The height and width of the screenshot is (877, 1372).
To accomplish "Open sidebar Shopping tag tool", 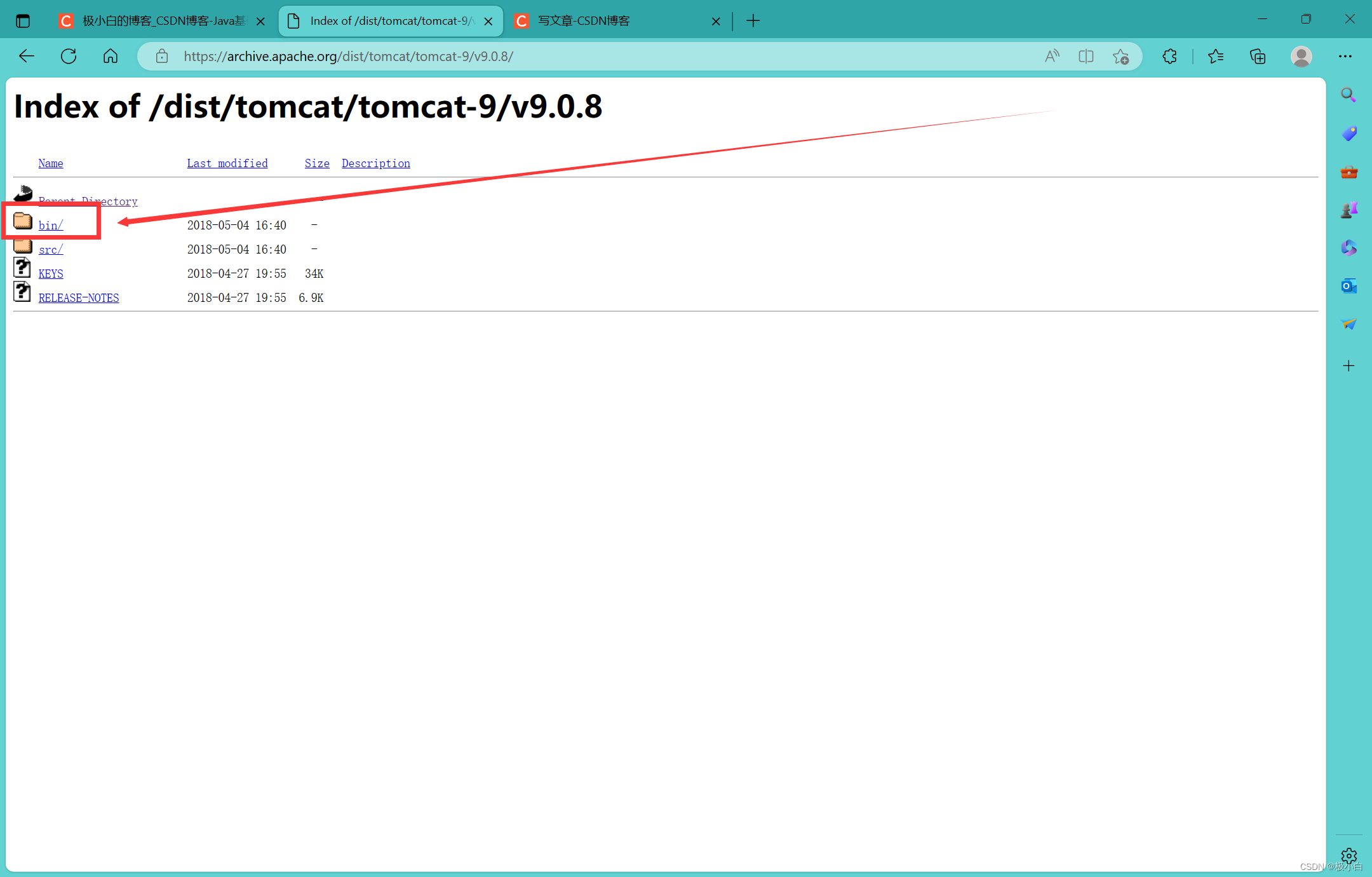I will 1348,133.
